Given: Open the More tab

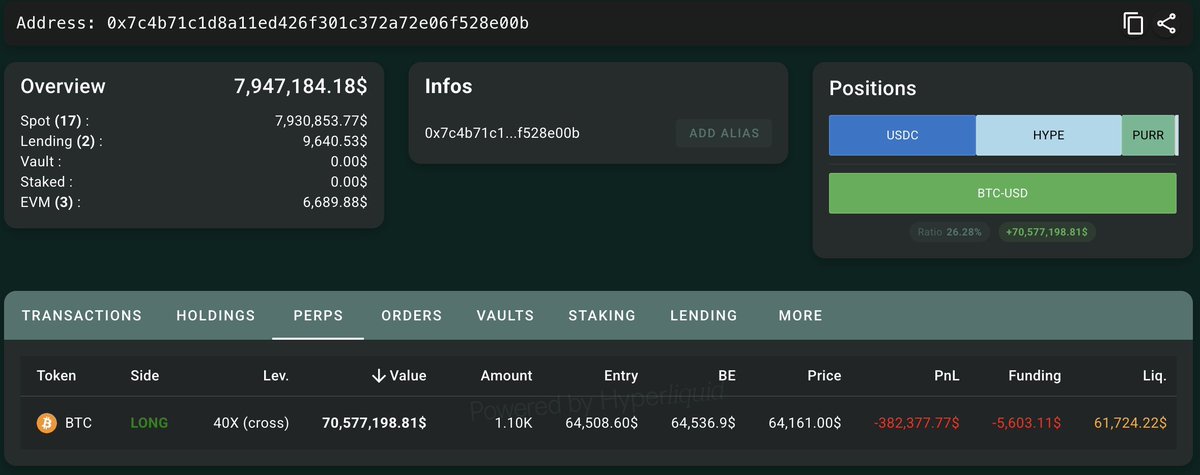Looking at the screenshot, I should 801,315.
